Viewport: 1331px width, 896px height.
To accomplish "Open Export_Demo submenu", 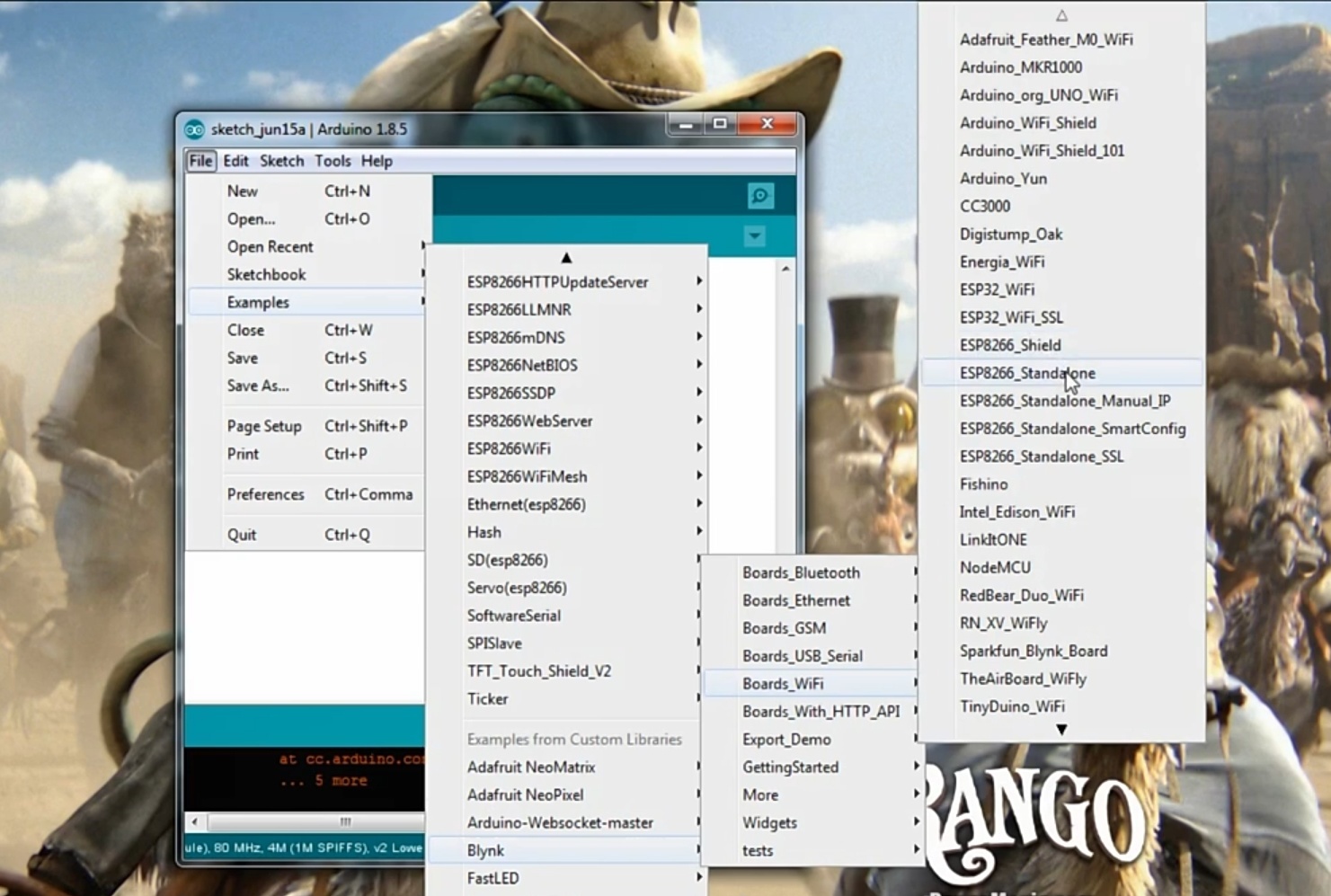I will coord(812,740).
